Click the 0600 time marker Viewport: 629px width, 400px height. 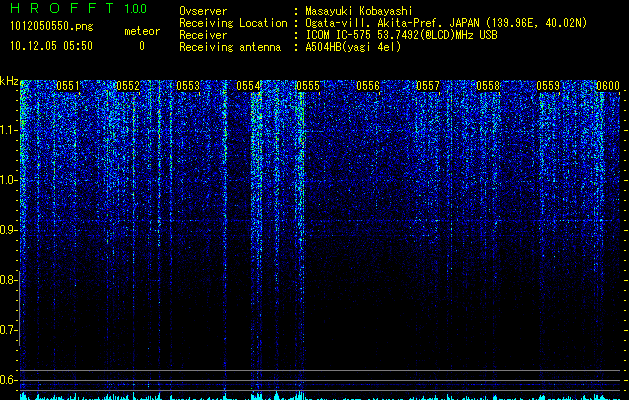click(x=608, y=86)
